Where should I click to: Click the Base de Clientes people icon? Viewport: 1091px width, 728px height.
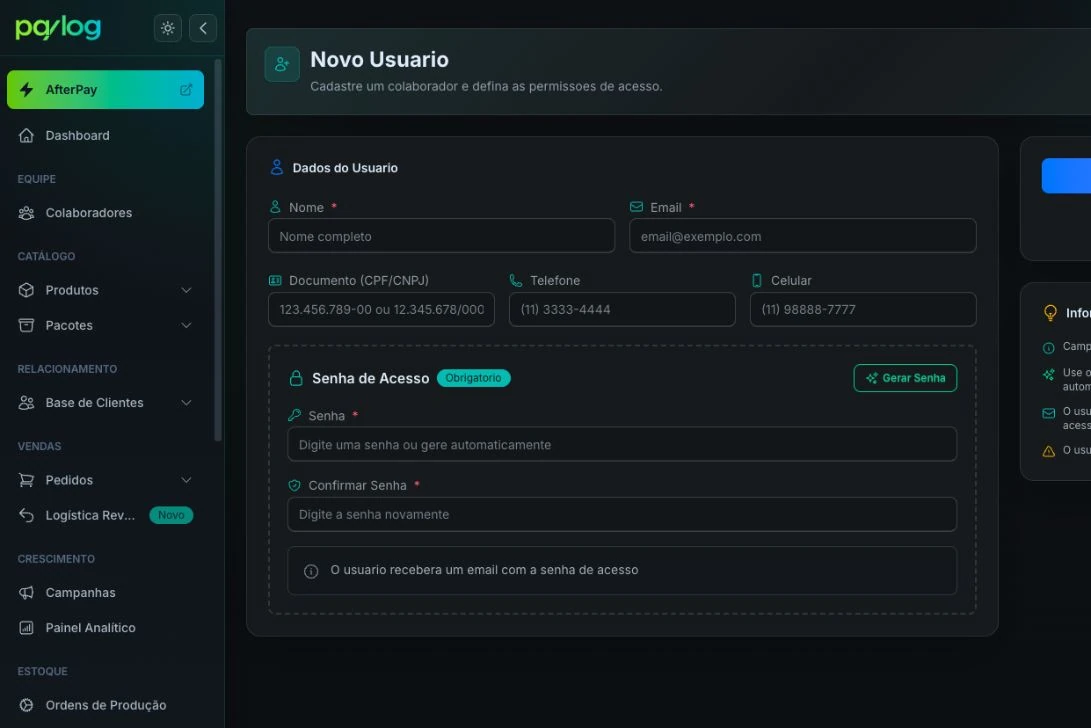click(x=26, y=403)
